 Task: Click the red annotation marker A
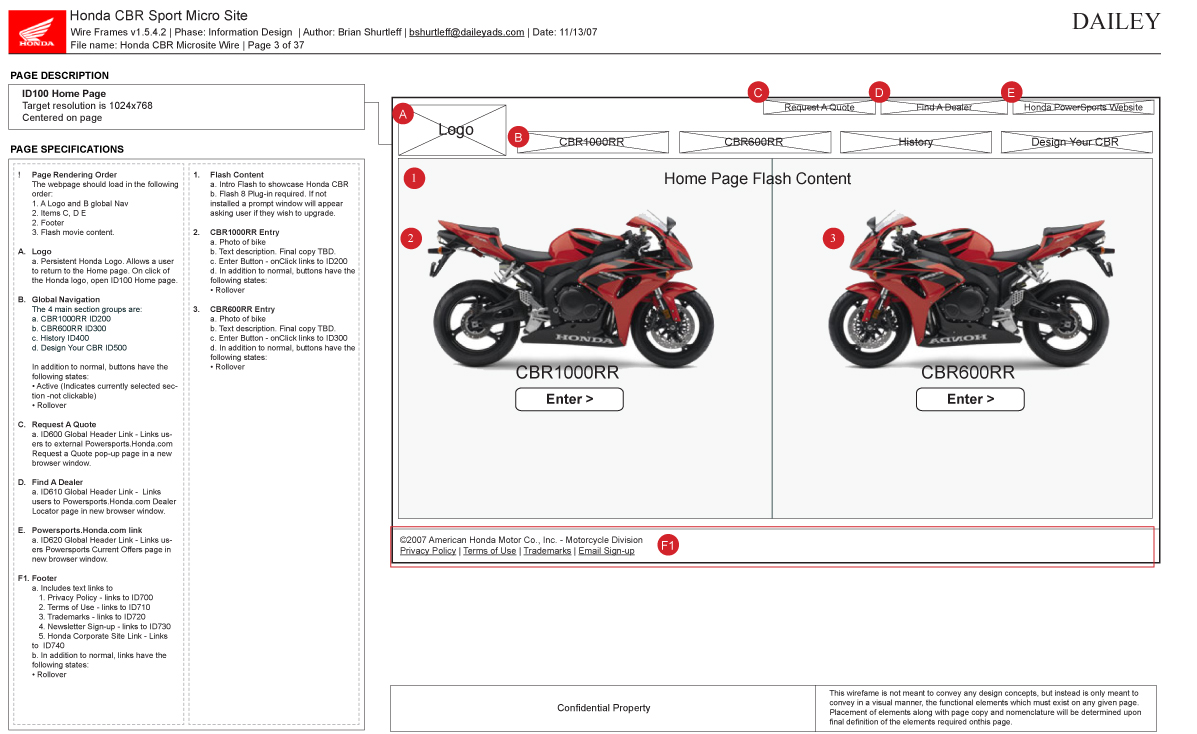403,114
